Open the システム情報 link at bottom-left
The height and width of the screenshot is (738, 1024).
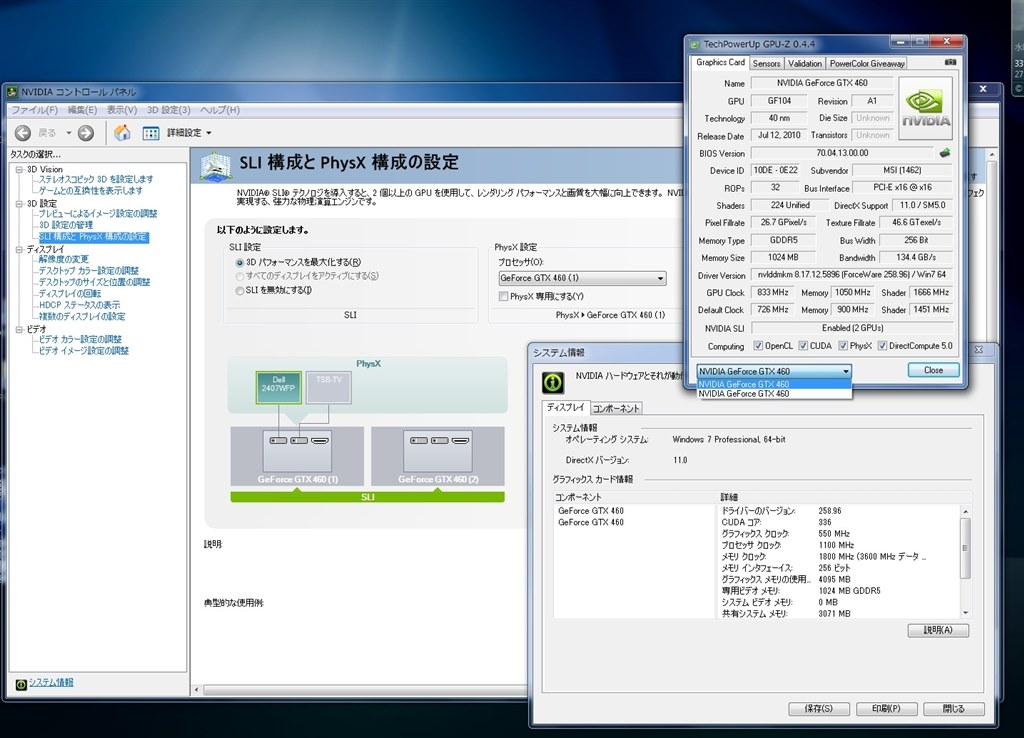pos(51,682)
